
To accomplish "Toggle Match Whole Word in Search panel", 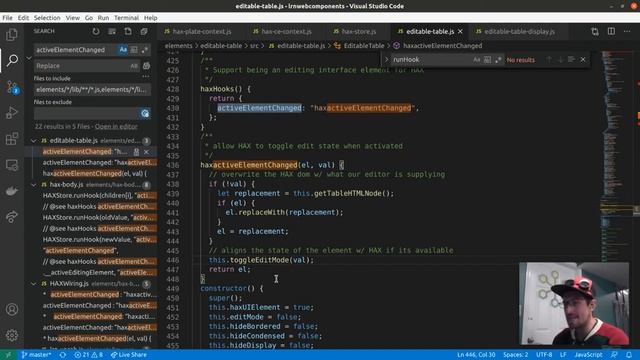I will tap(134, 50).
